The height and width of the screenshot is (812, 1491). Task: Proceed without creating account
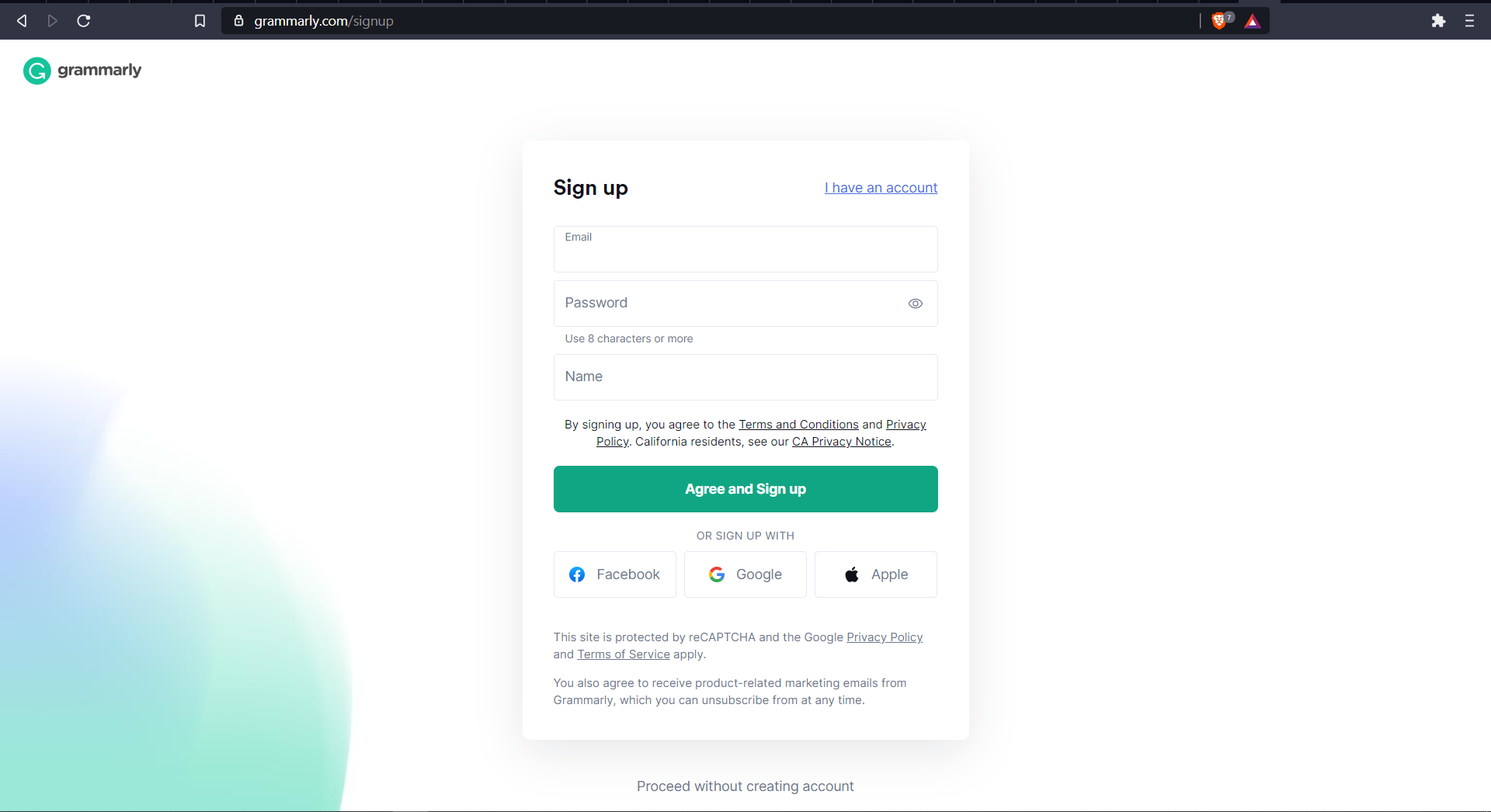click(745, 786)
